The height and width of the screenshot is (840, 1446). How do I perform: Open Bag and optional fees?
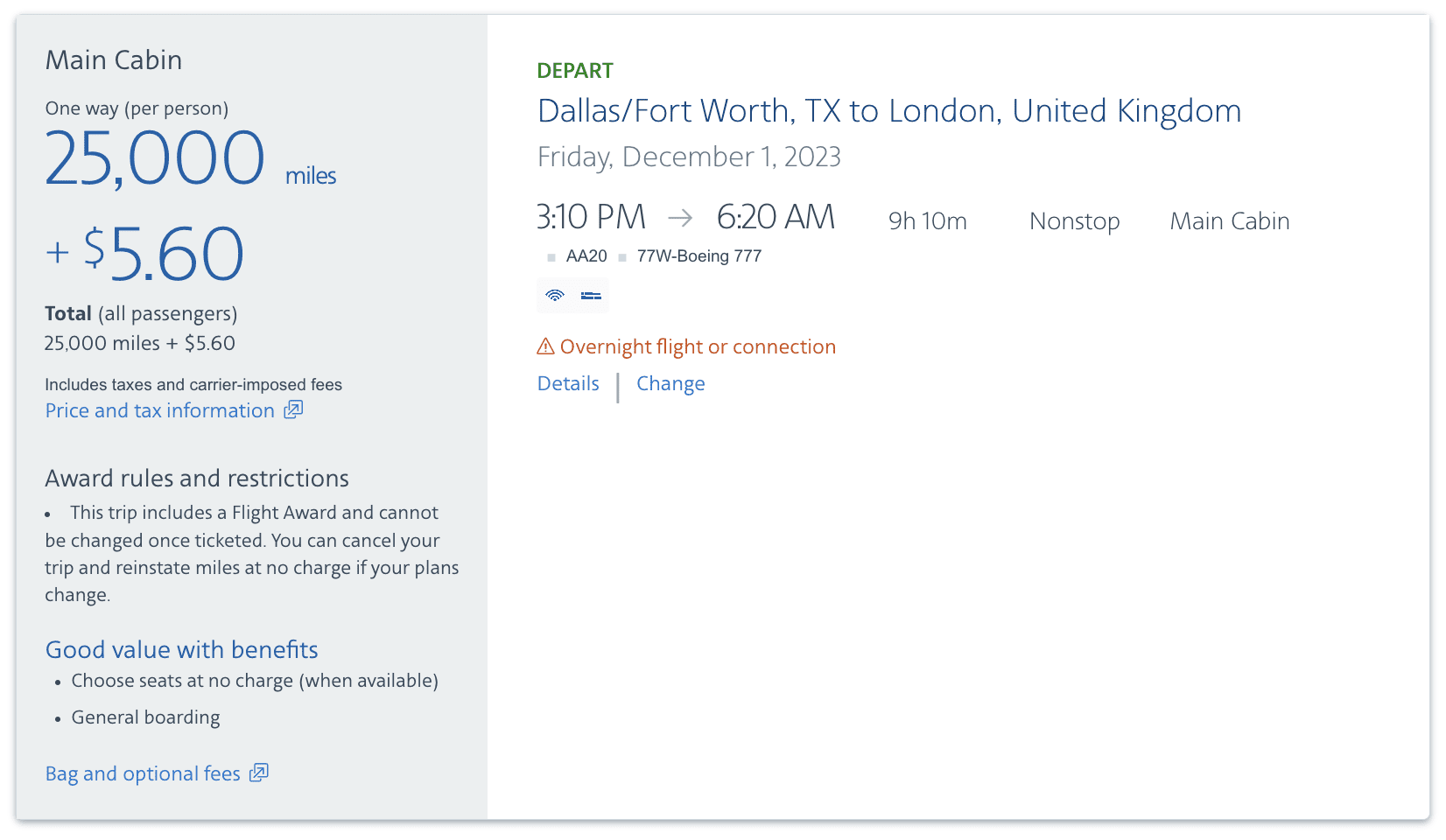tap(142, 773)
